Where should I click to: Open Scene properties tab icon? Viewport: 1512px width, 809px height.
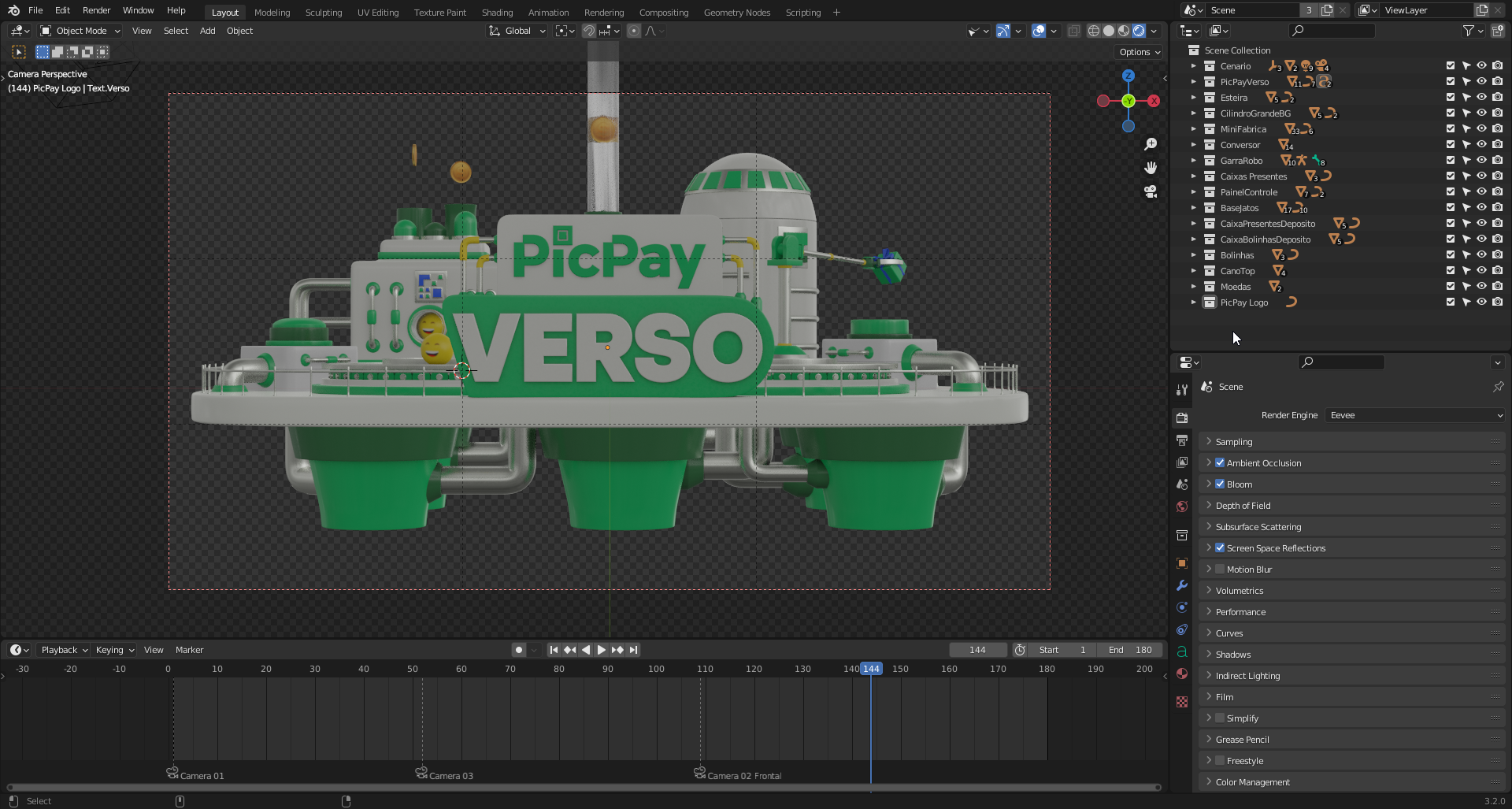coord(1182,484)
